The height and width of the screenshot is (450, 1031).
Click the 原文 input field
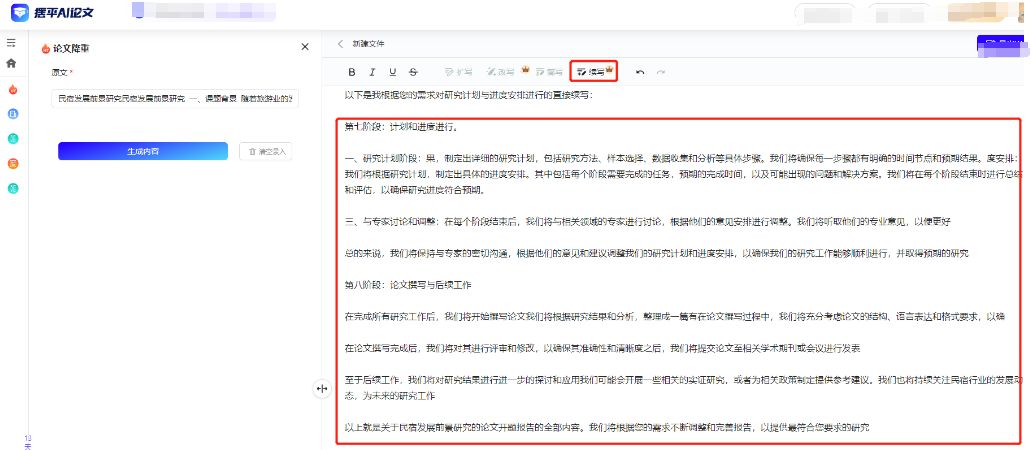(x=175, y=99)
